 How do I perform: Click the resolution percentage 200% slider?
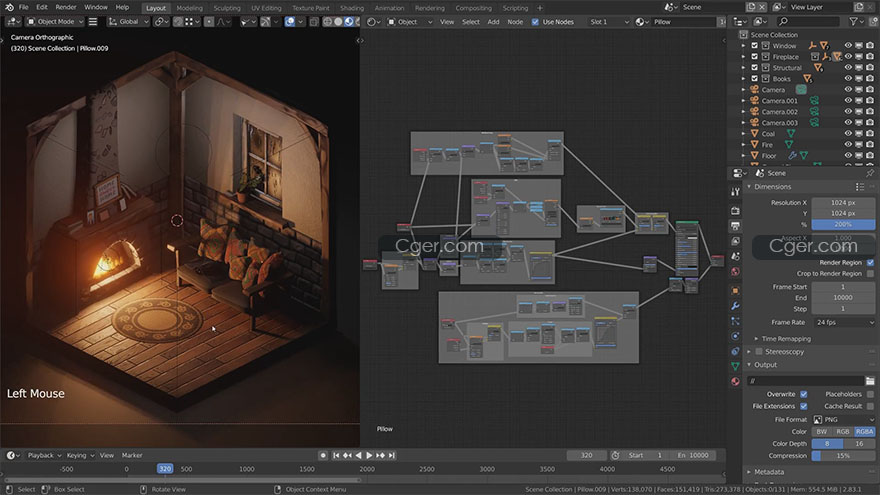(844, 224)
